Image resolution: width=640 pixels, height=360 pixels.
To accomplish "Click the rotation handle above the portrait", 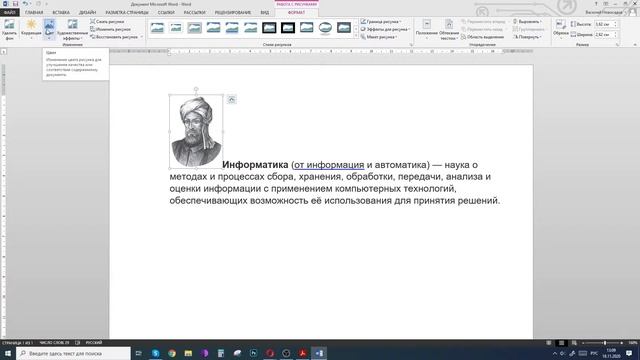I will pos(196,89).
